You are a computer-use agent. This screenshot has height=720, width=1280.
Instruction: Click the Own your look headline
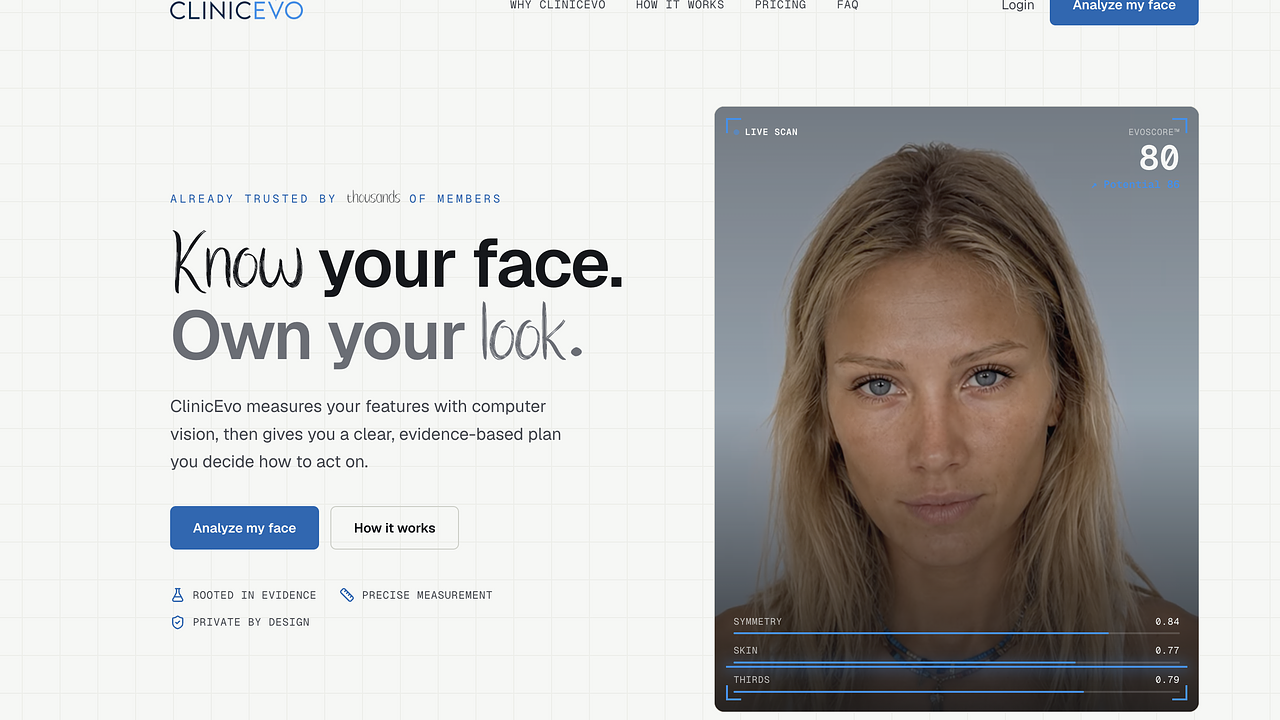[x=377, y=334]
